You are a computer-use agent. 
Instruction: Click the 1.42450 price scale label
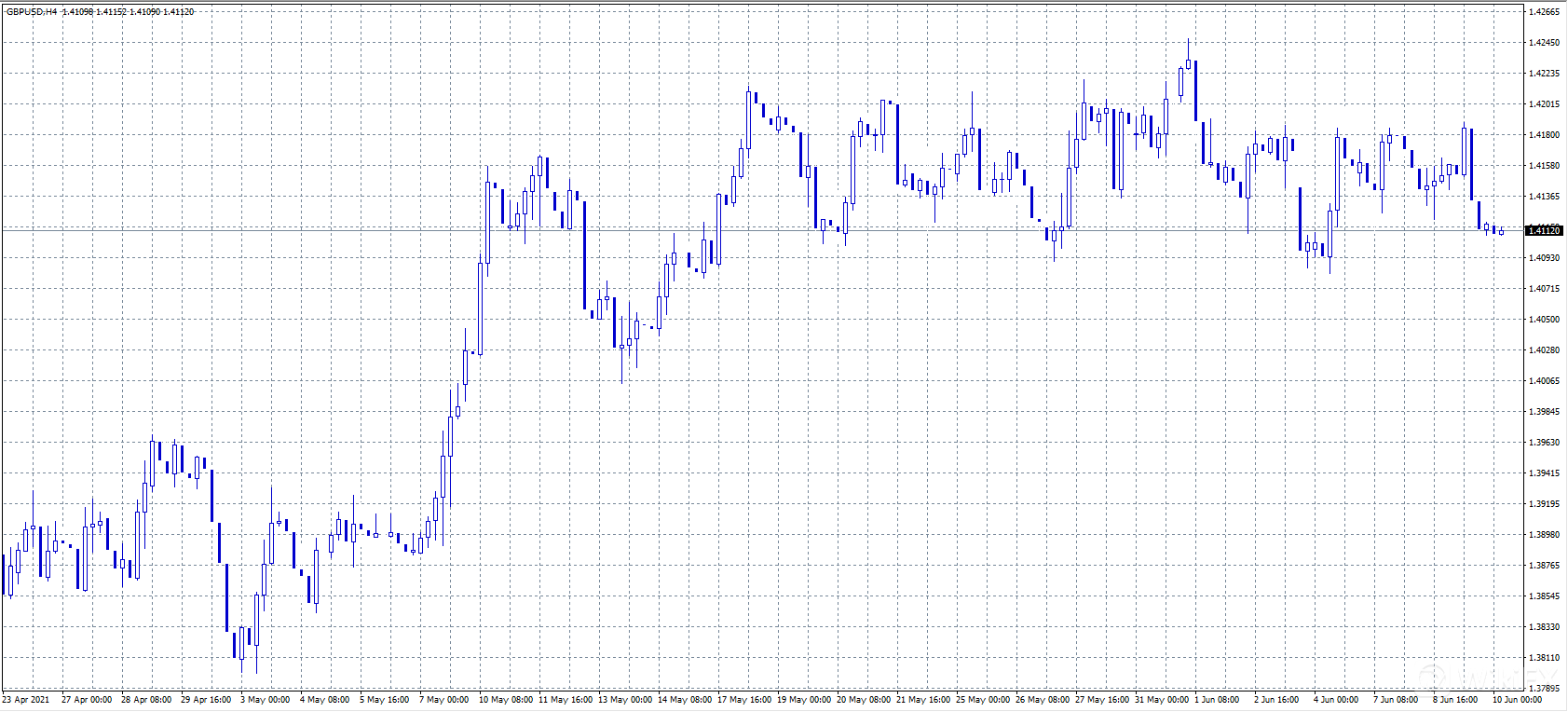tap(1544, 43)
